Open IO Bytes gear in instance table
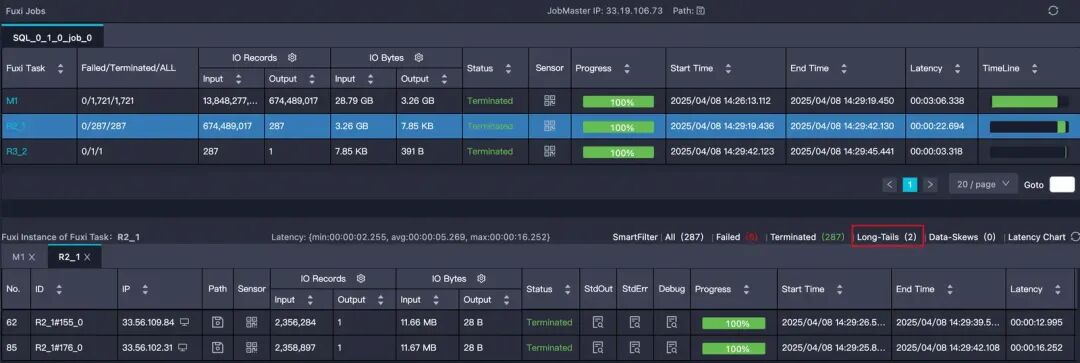This screenshot has width=1080, height=363. pos(481,278)
